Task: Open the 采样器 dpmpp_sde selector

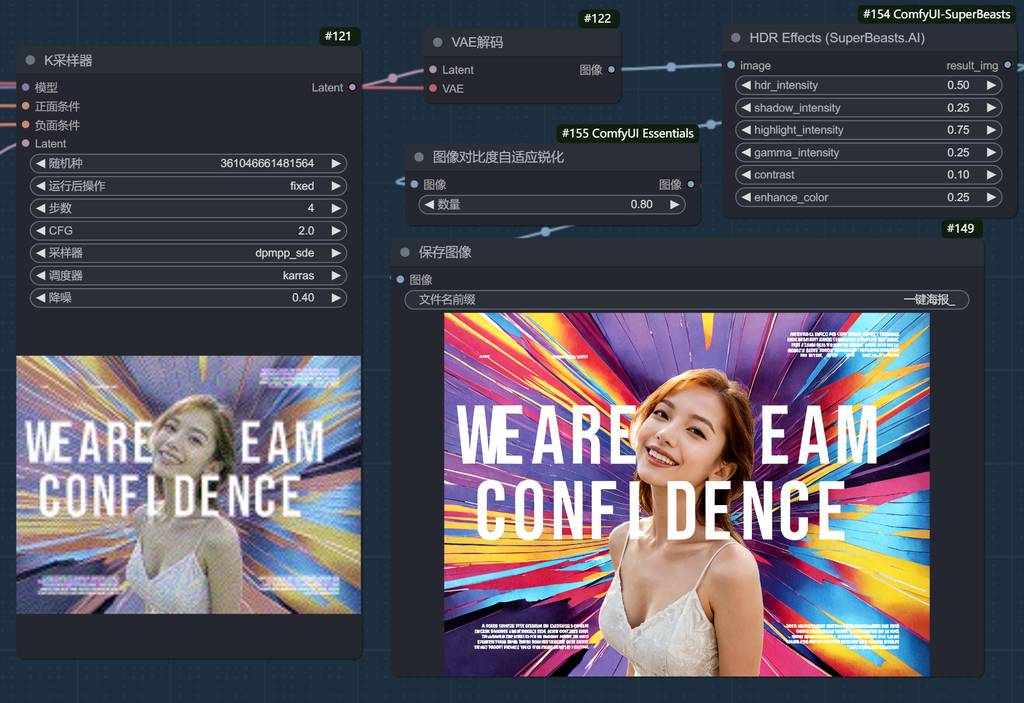Action: pyautogui.click(x=188, y=253)
